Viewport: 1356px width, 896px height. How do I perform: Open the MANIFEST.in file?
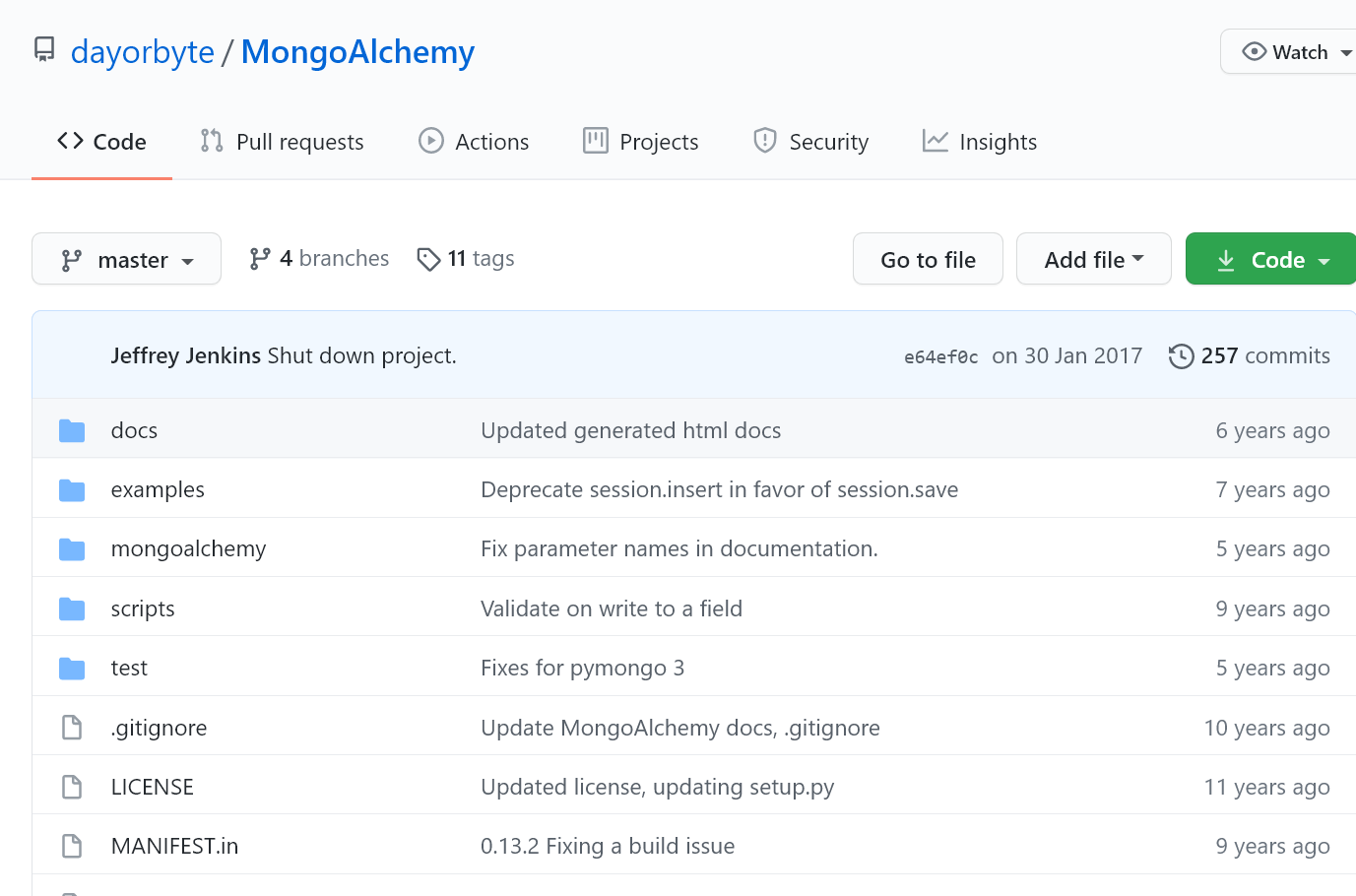[174, 846]
